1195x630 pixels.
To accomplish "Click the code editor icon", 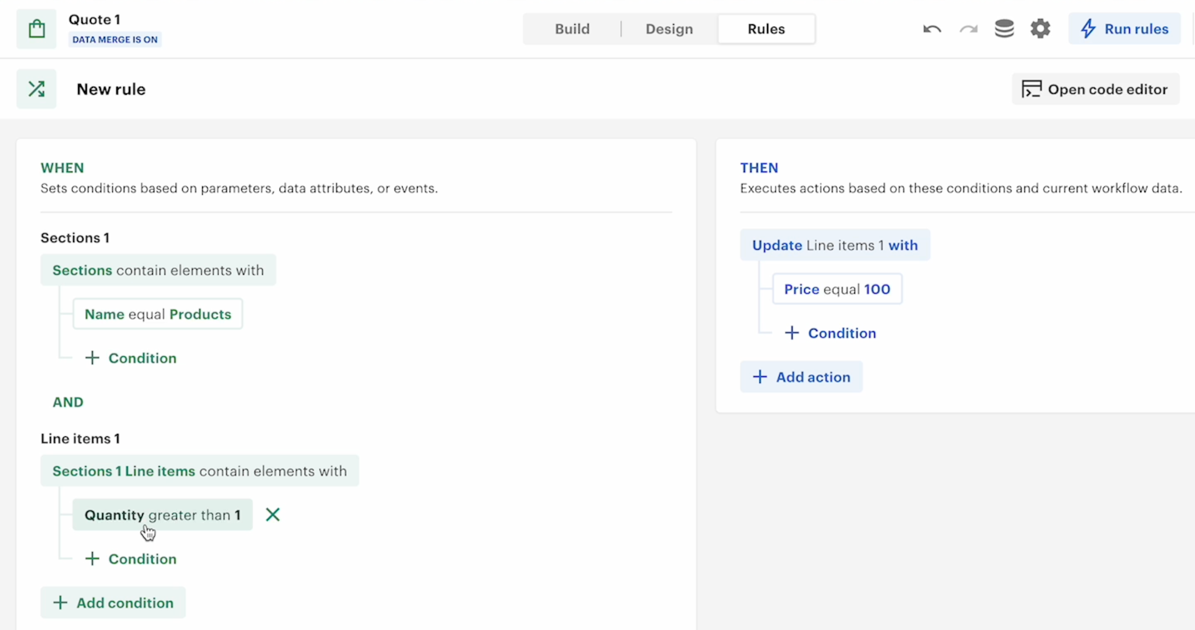I will click(1031, 88).
